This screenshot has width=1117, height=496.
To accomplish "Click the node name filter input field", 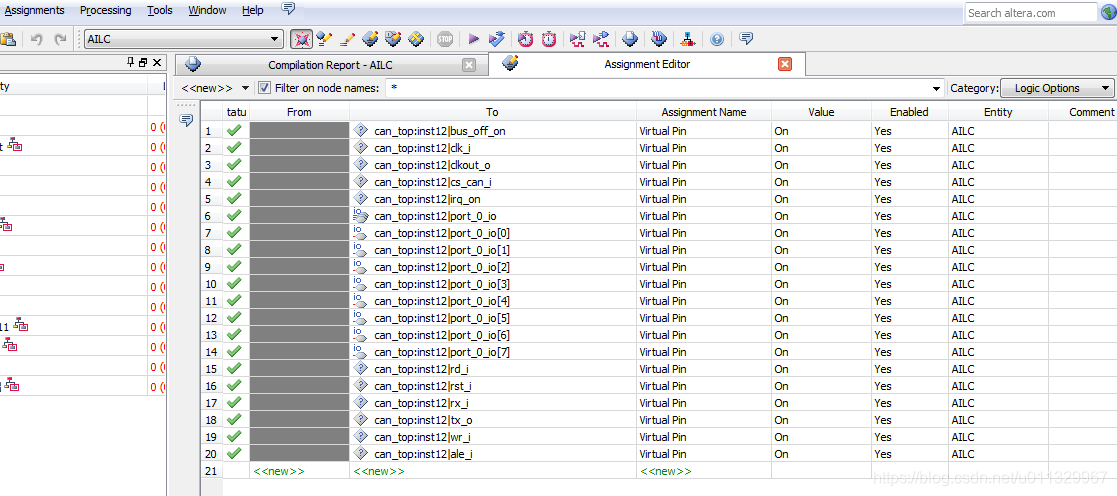I will tap(660, 88).
